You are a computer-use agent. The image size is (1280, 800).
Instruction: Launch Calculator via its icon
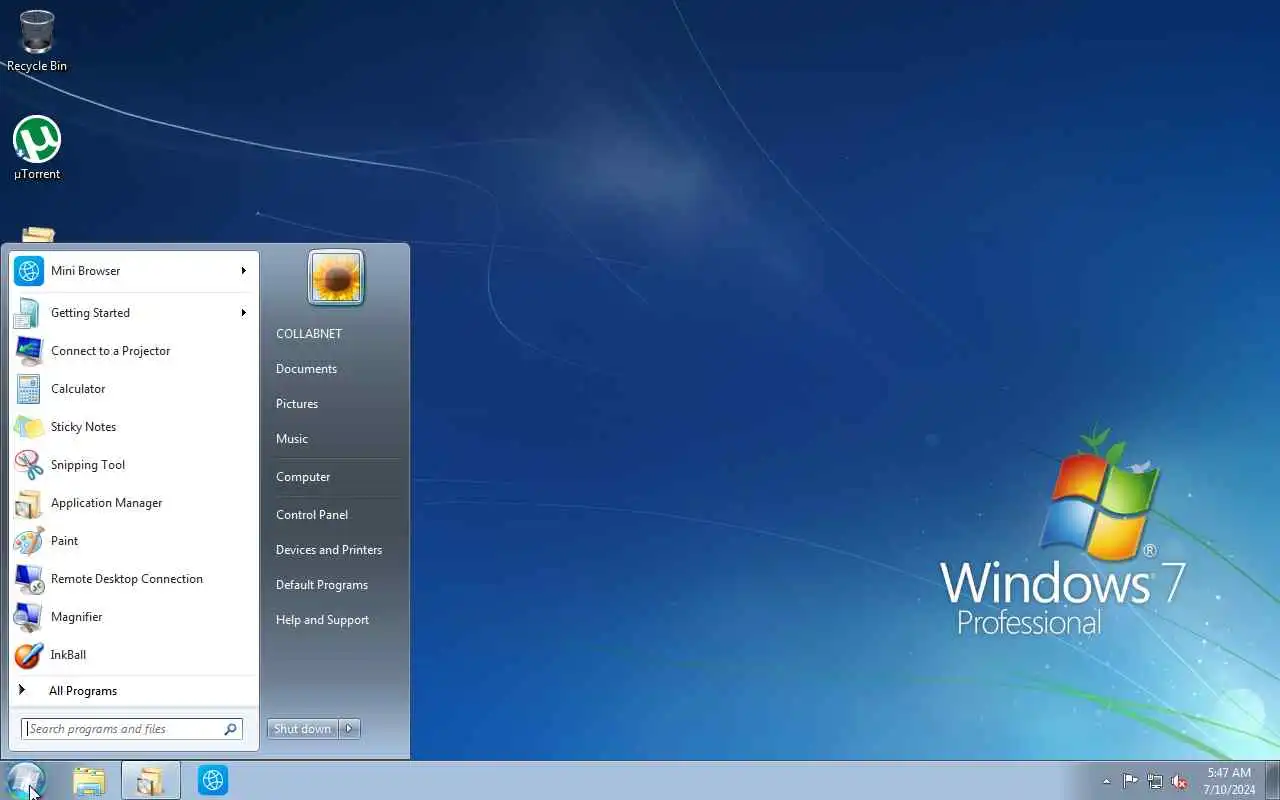tap(28, 389)
